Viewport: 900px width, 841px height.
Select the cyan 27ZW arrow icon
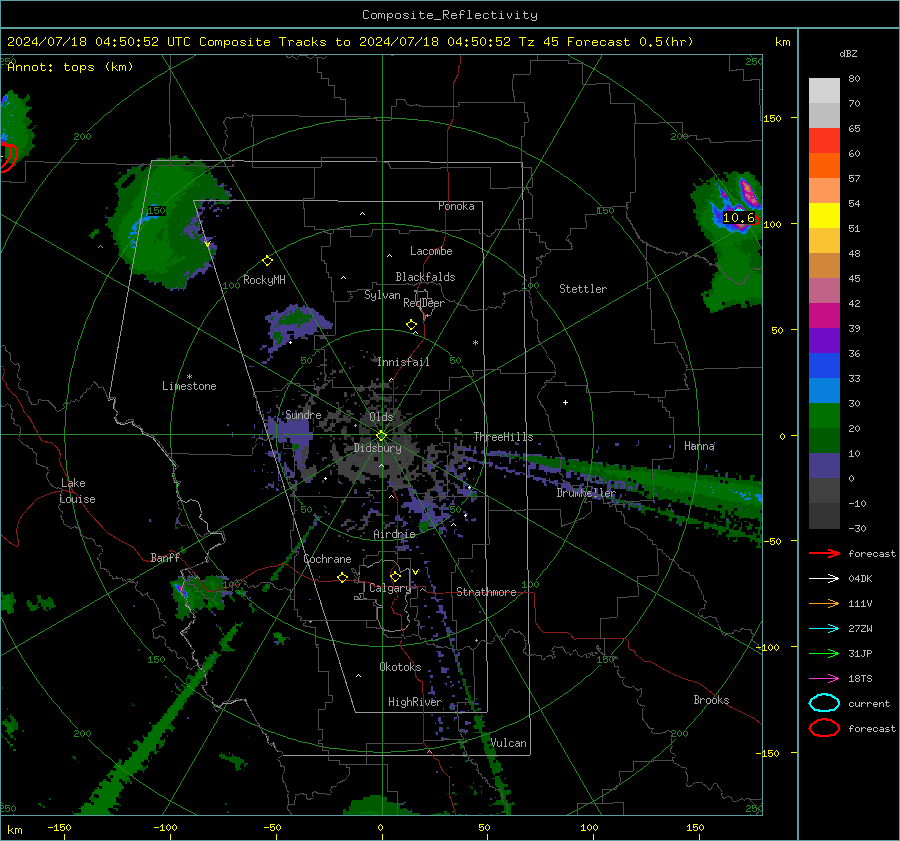click(824, 629)
